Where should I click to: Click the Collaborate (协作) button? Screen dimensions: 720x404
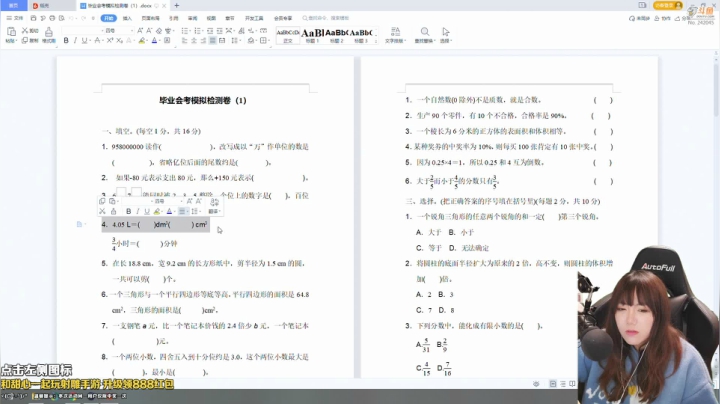662,18
